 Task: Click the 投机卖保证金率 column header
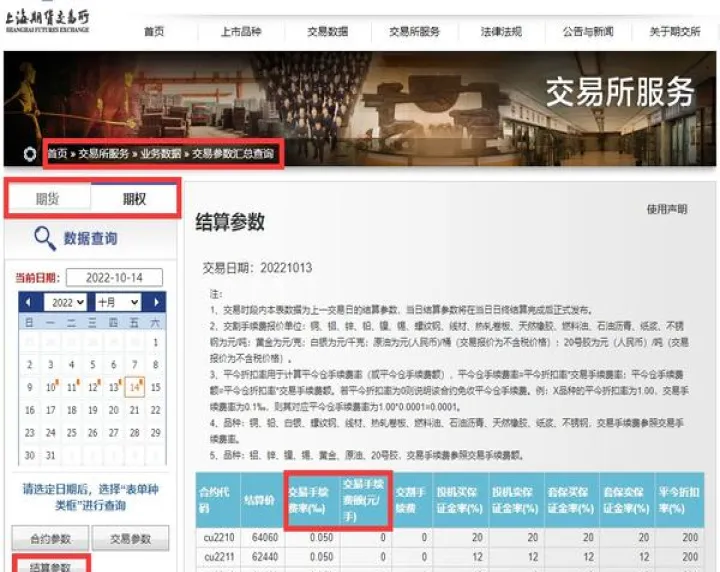point(515,500)
